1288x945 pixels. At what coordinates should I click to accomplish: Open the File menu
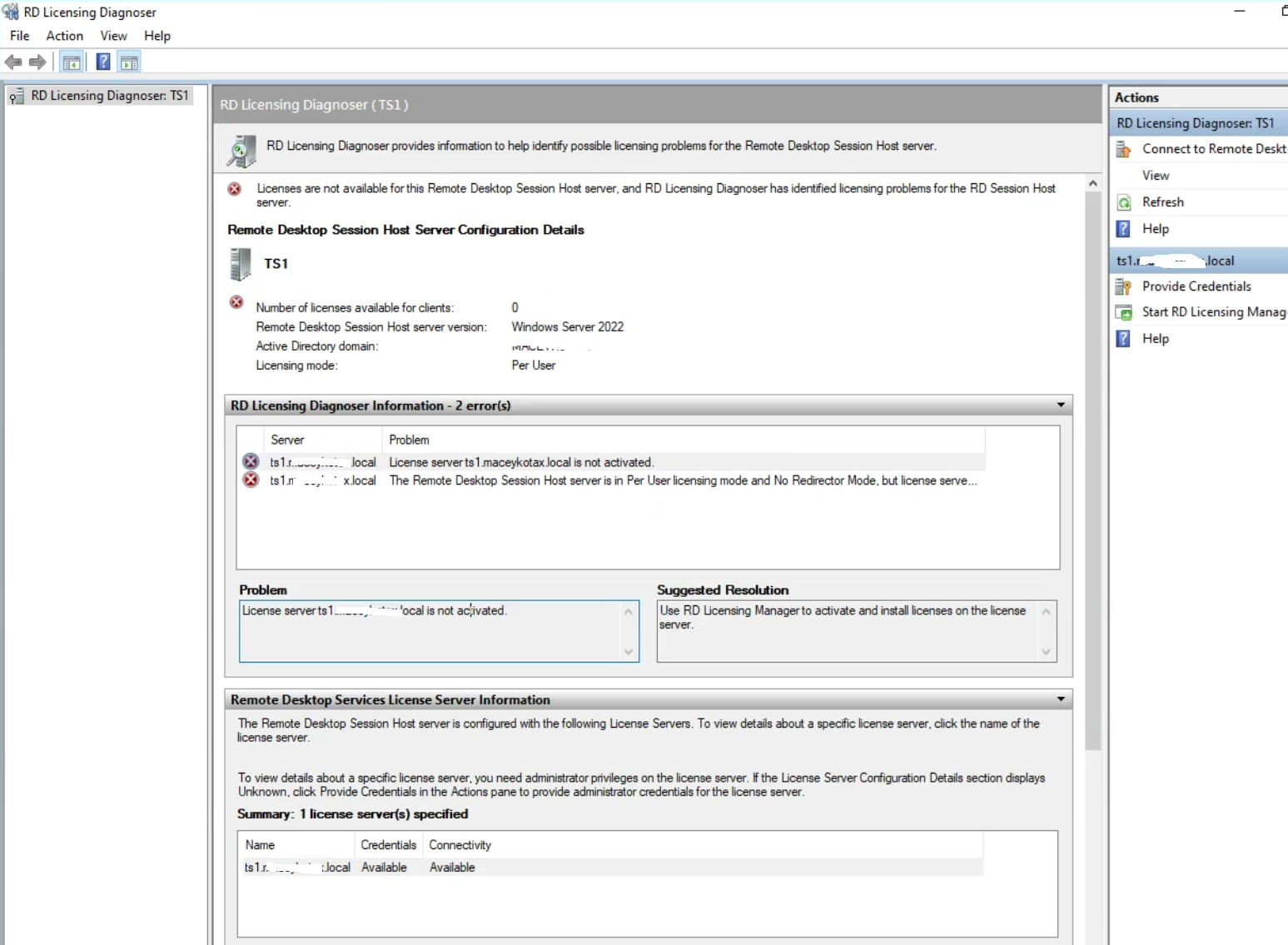point(19,36)
